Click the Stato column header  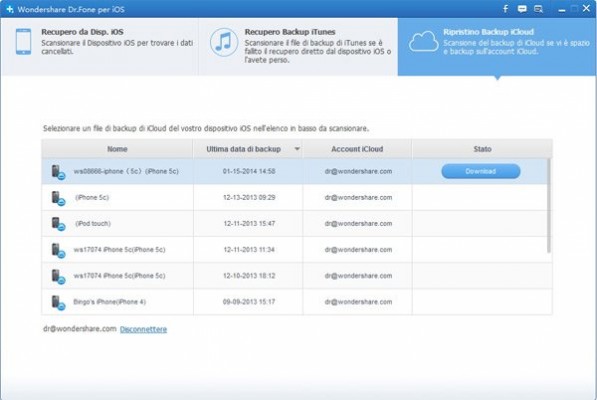point(482,149)
